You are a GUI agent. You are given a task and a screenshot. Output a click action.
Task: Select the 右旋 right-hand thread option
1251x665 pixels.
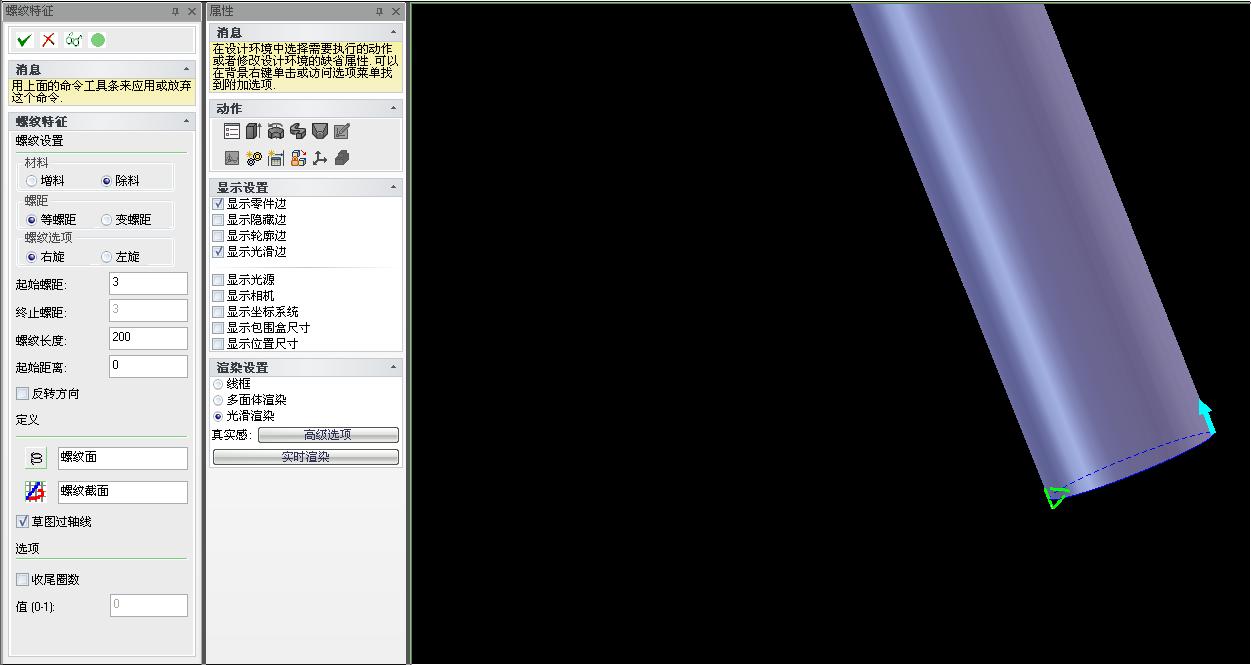pos(32,257)
